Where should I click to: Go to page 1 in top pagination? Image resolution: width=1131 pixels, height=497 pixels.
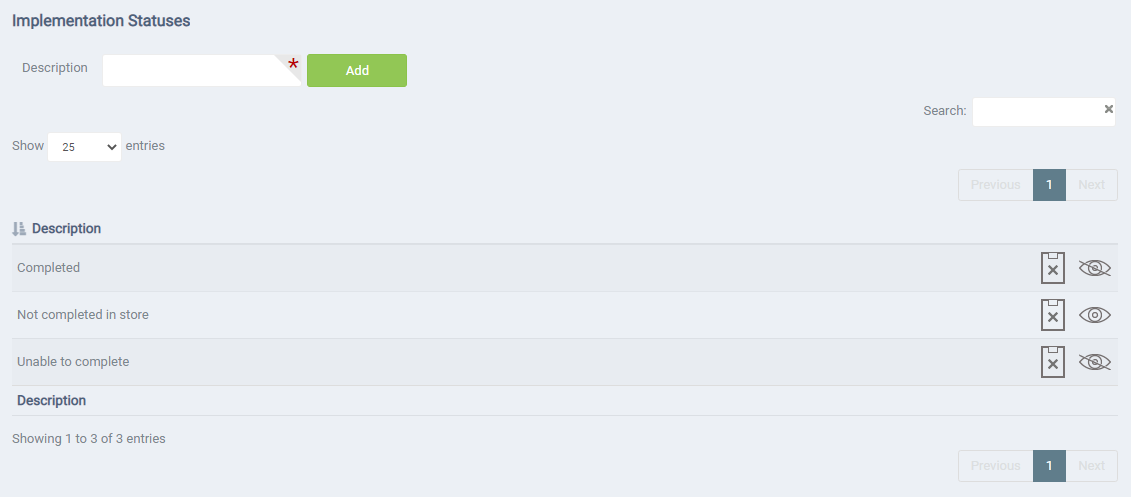coord(1049,185)
